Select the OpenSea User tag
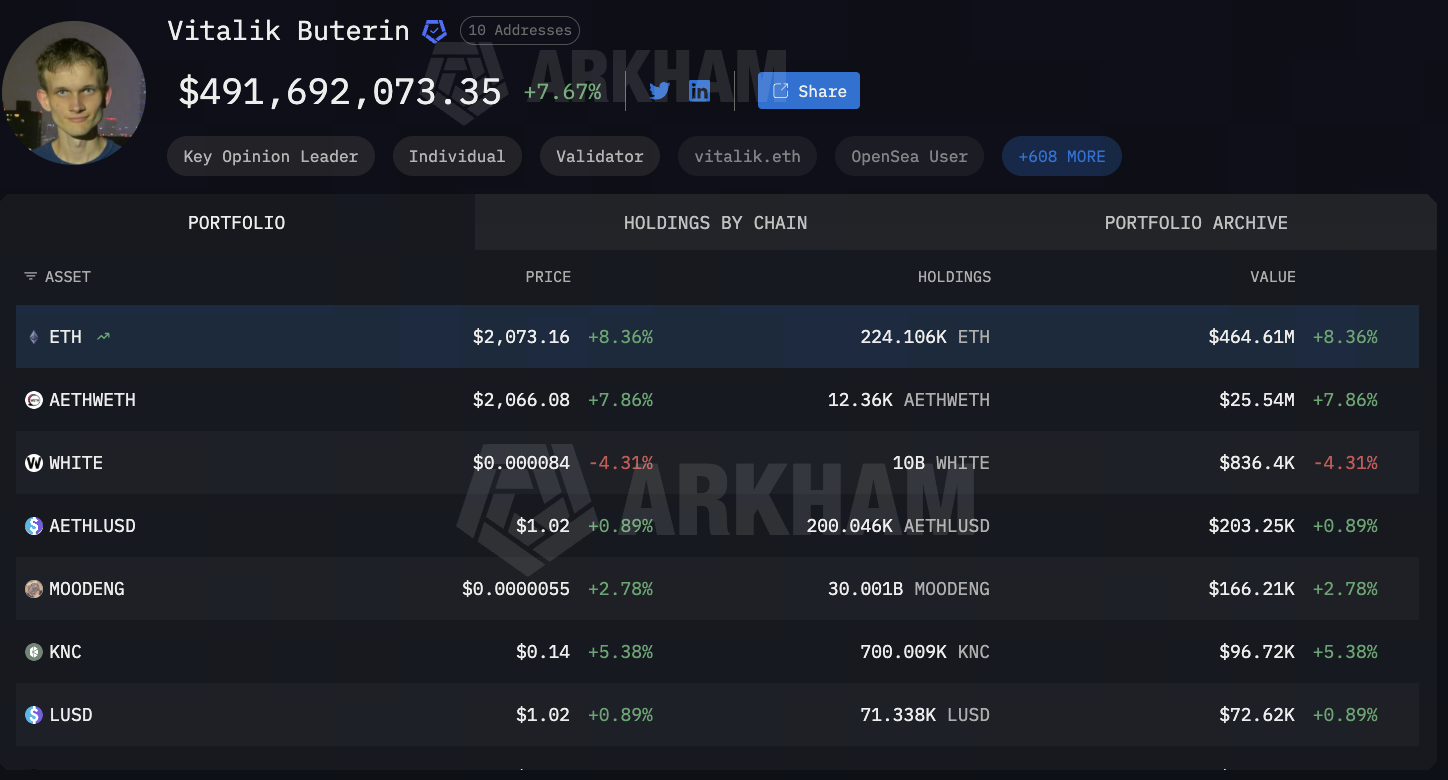The width and height of the screenshot is (1448, 780). (x=910, y=156)
